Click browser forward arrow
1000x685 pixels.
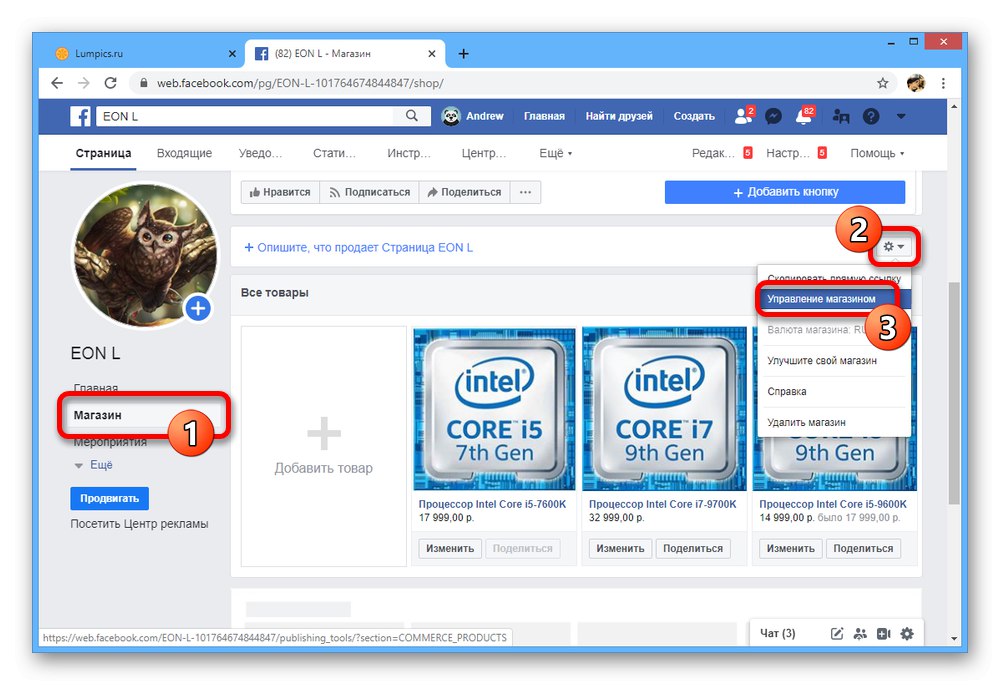coord(84,83)
